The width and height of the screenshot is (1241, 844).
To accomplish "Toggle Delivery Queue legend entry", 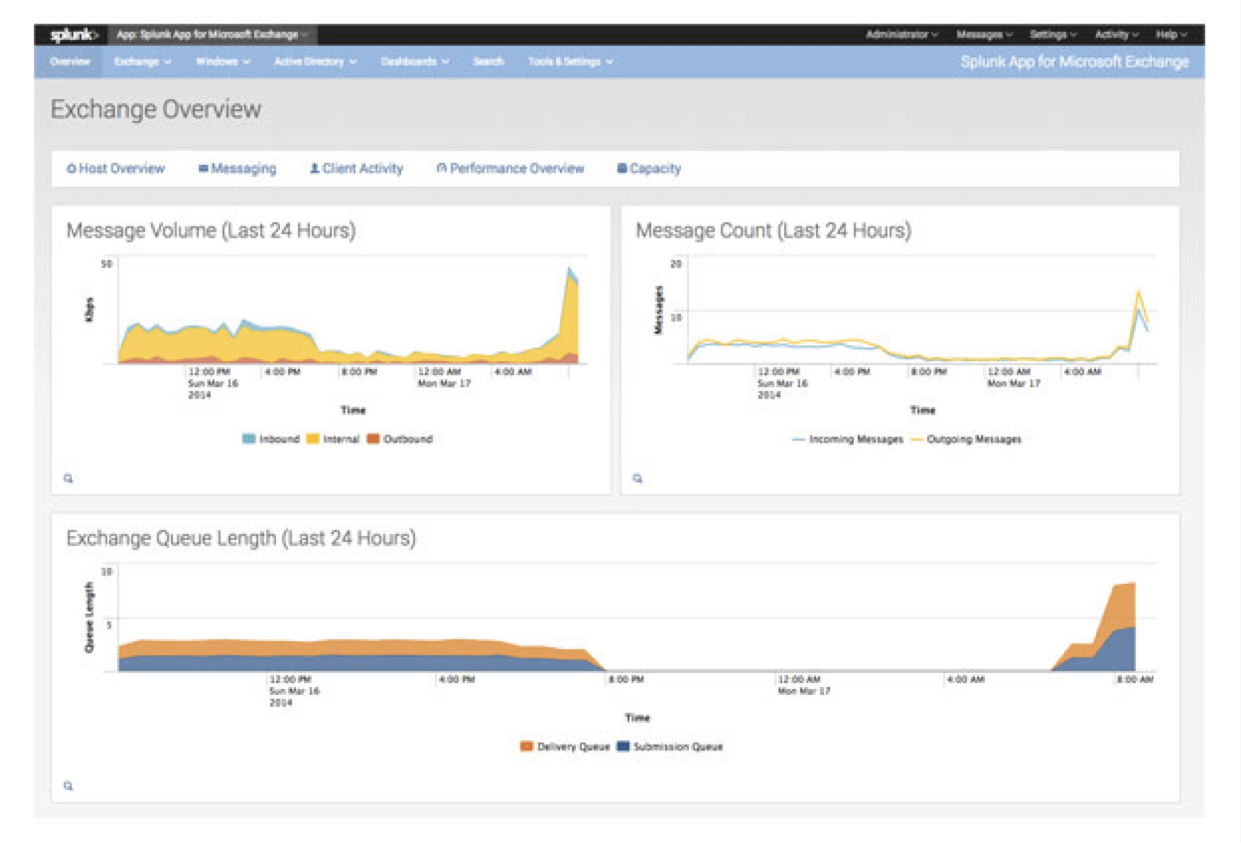I will coord(565,747).
